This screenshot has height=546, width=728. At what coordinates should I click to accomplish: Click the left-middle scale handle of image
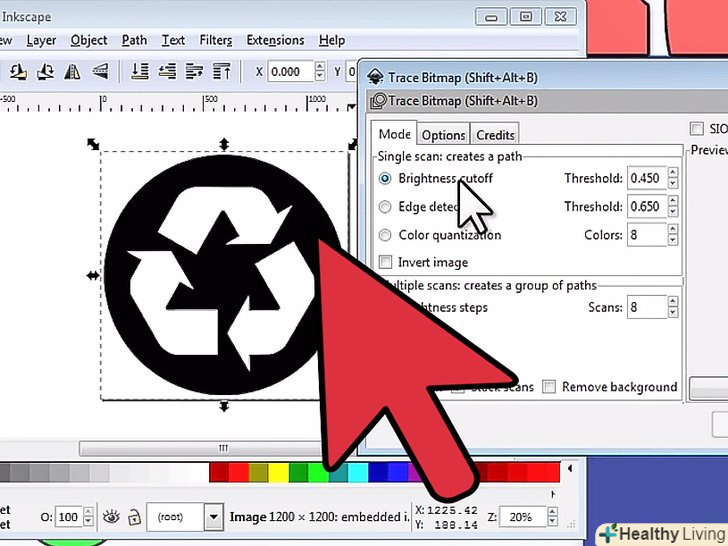[x=93, y=276]
